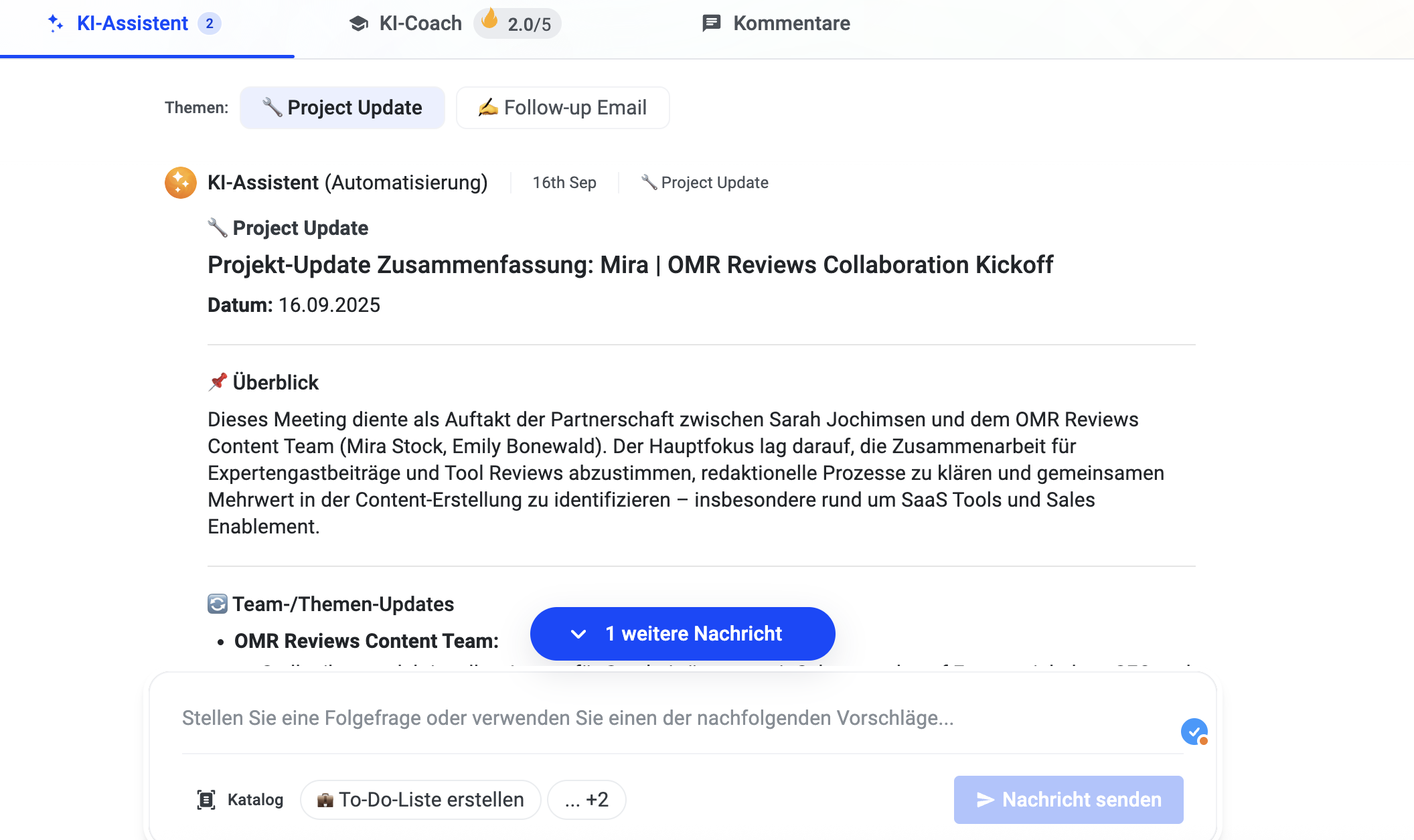This screenshot has height=840, width=1414.
Task: Select the Follow-up Email topic chip
Action: tap(562, 108)
